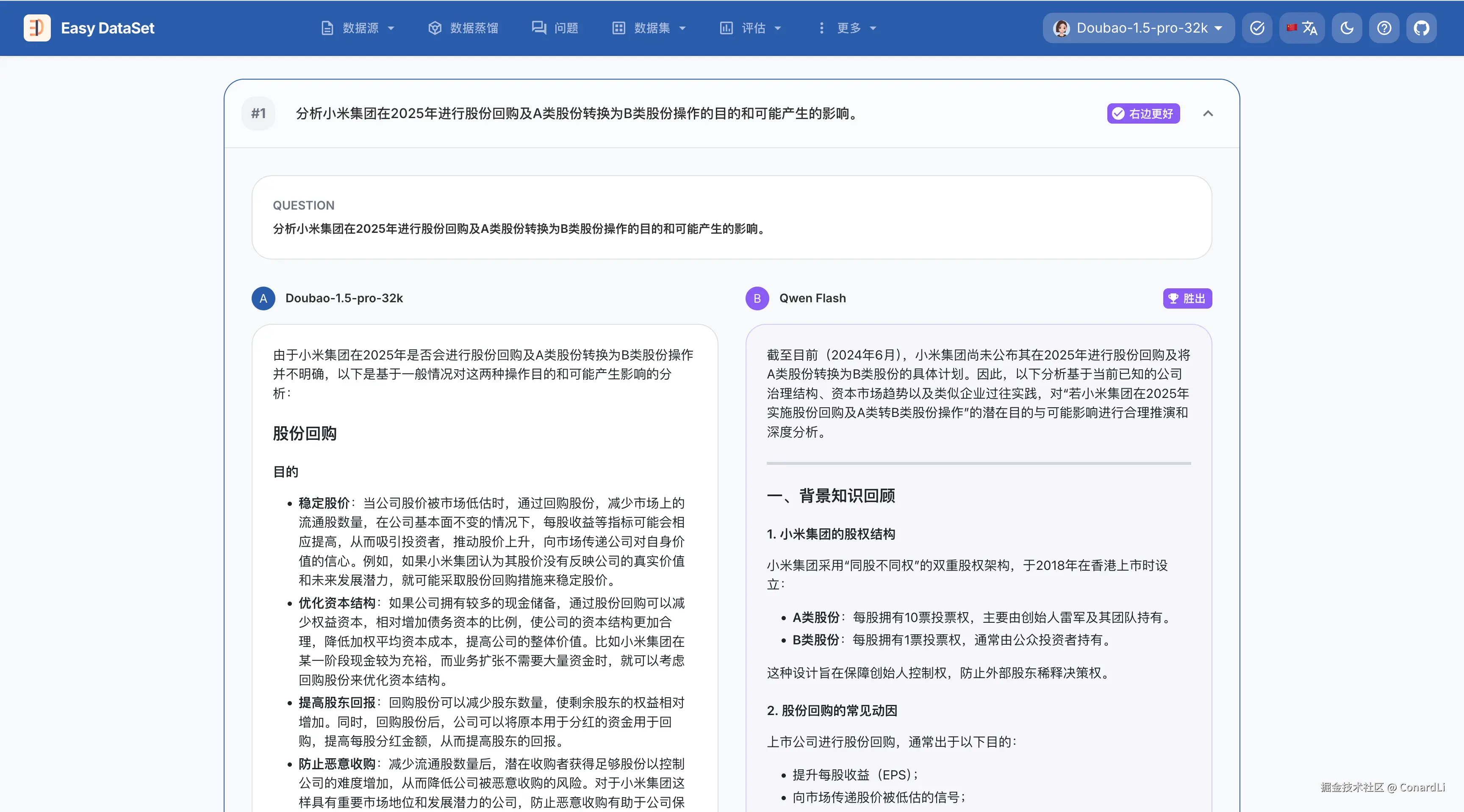The height and width of the screenshot is (812, 1464).
Task: Open the 数据蒸馏 distillation page
Action: tap(463, 28)
